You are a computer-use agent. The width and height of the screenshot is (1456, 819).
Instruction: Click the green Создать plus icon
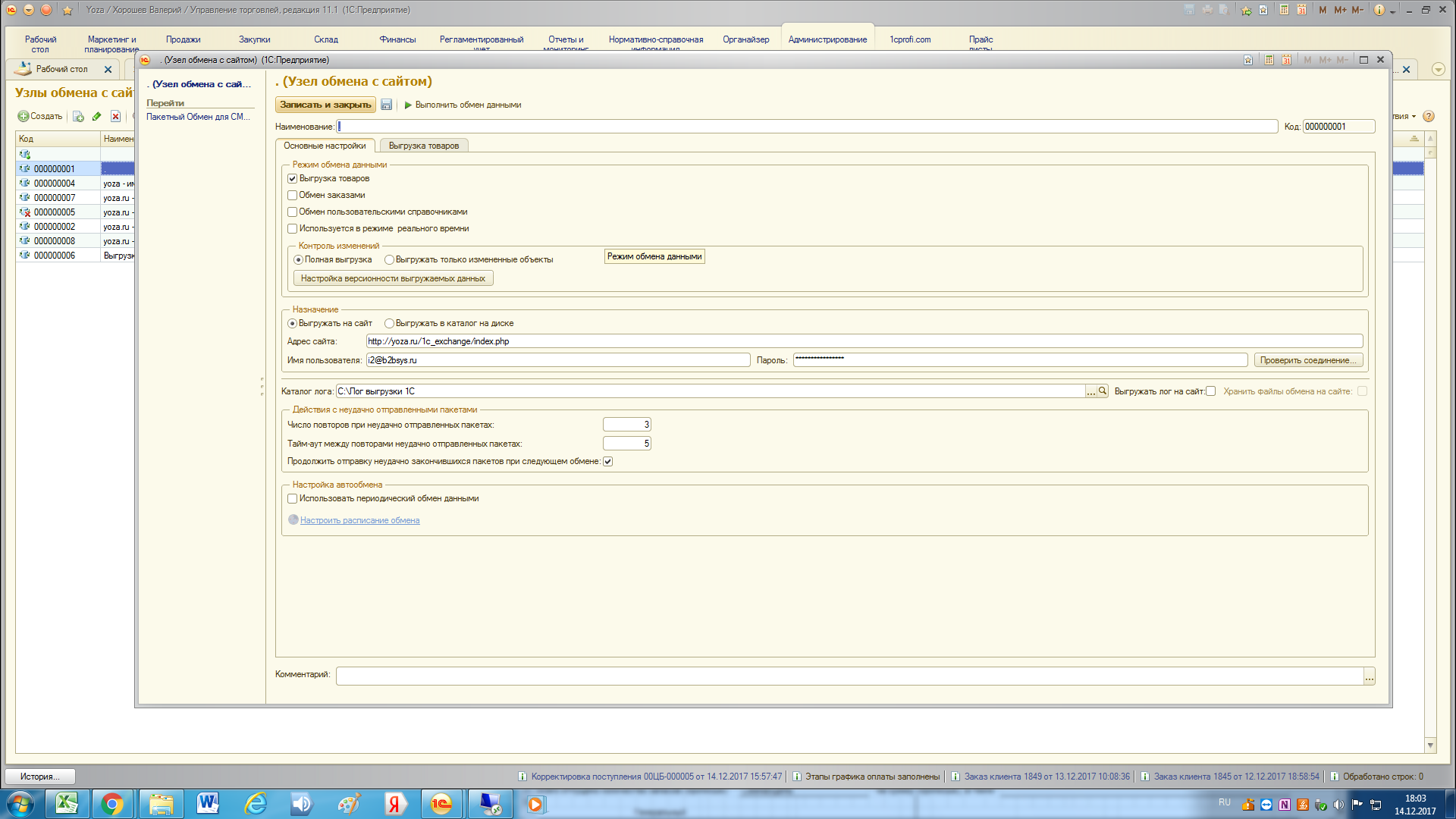coord(24,116)
